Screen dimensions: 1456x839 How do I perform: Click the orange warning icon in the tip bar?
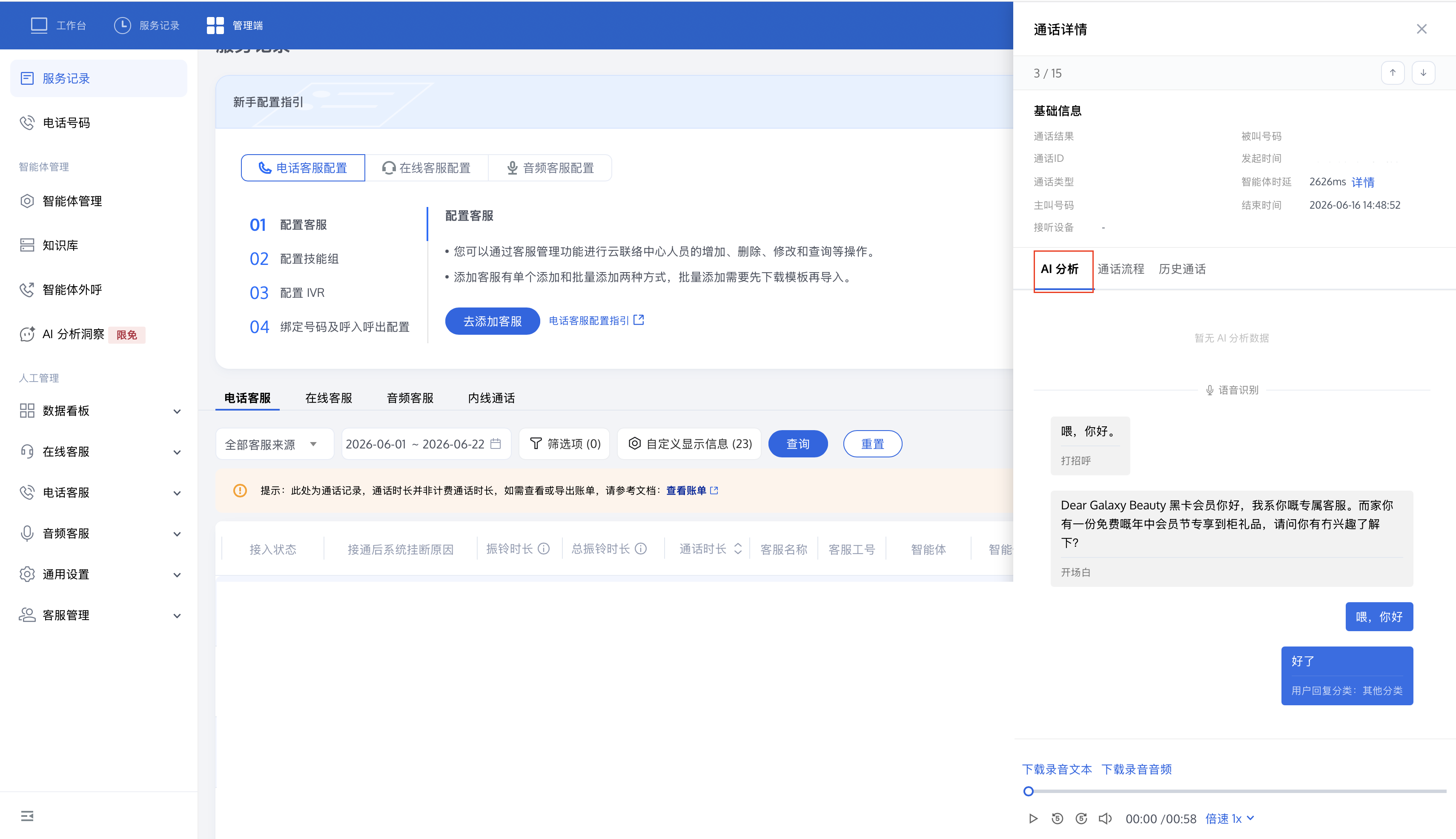[x=240, y=490]
